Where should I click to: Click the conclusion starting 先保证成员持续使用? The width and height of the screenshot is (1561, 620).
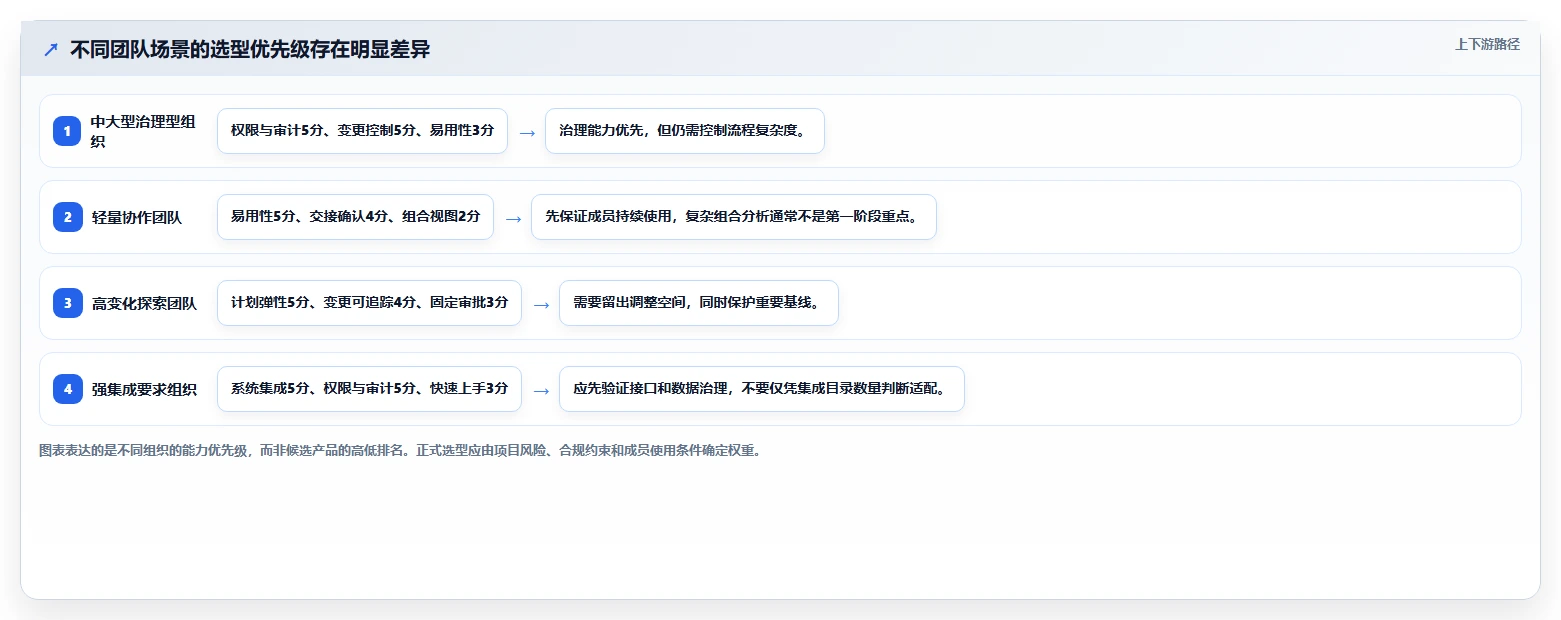coord(734,217)
